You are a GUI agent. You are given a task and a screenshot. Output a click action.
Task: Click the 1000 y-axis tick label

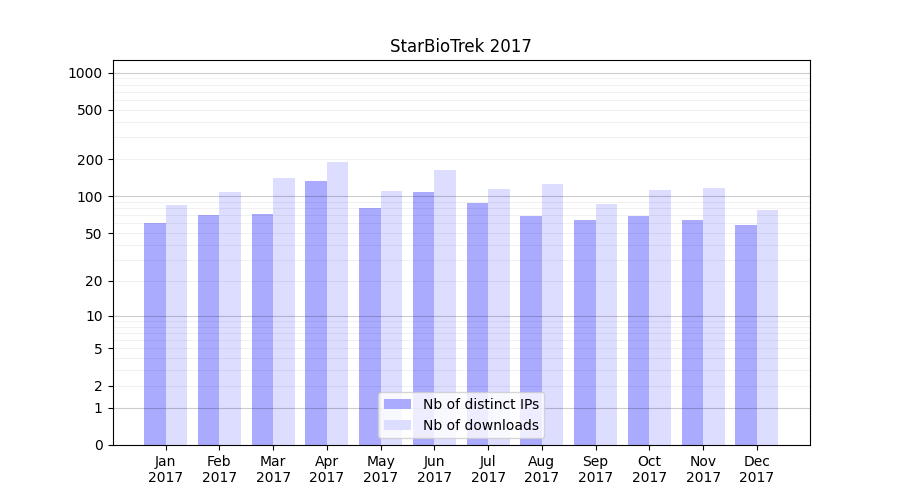85,73
